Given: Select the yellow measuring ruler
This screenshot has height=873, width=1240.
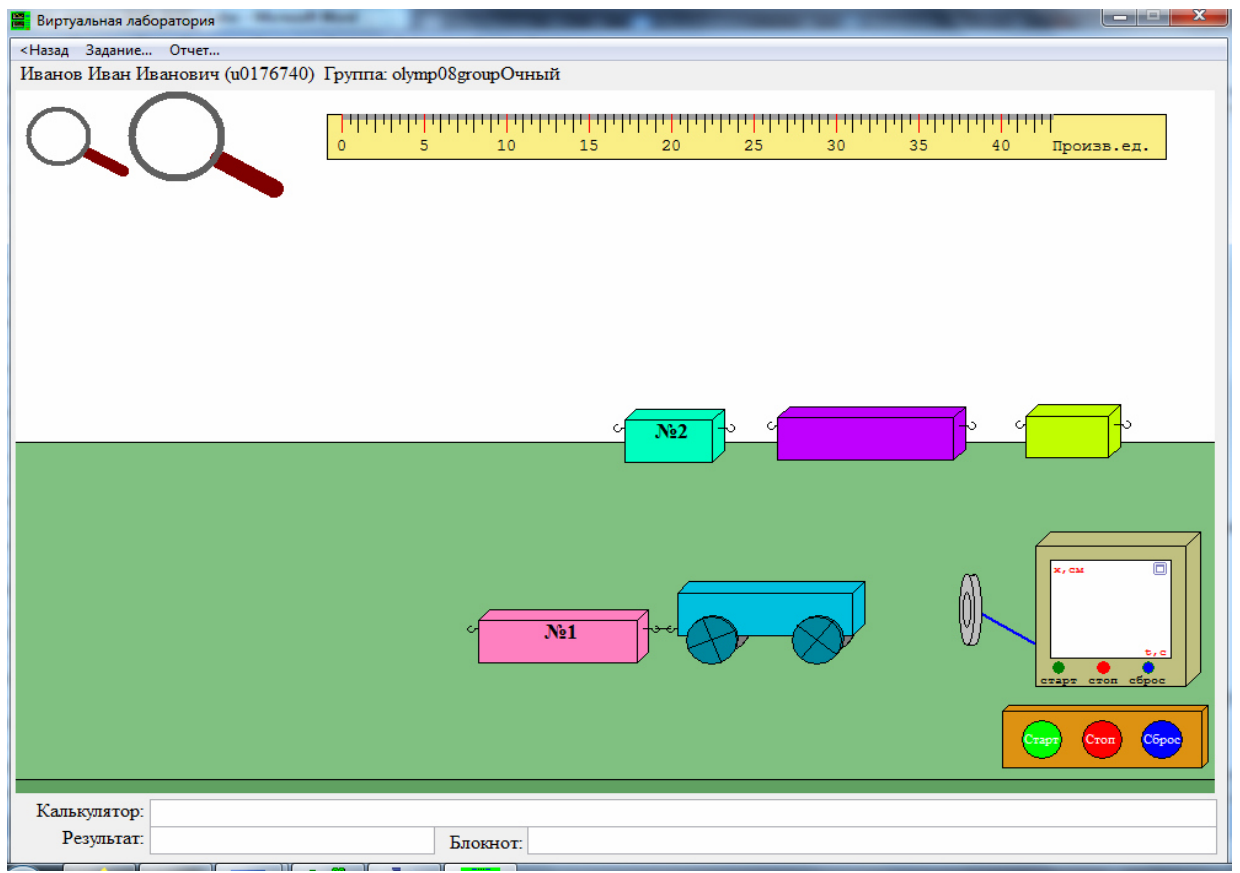Looking at the screenshot, I should pyautogui.click(x=747, y=137).
